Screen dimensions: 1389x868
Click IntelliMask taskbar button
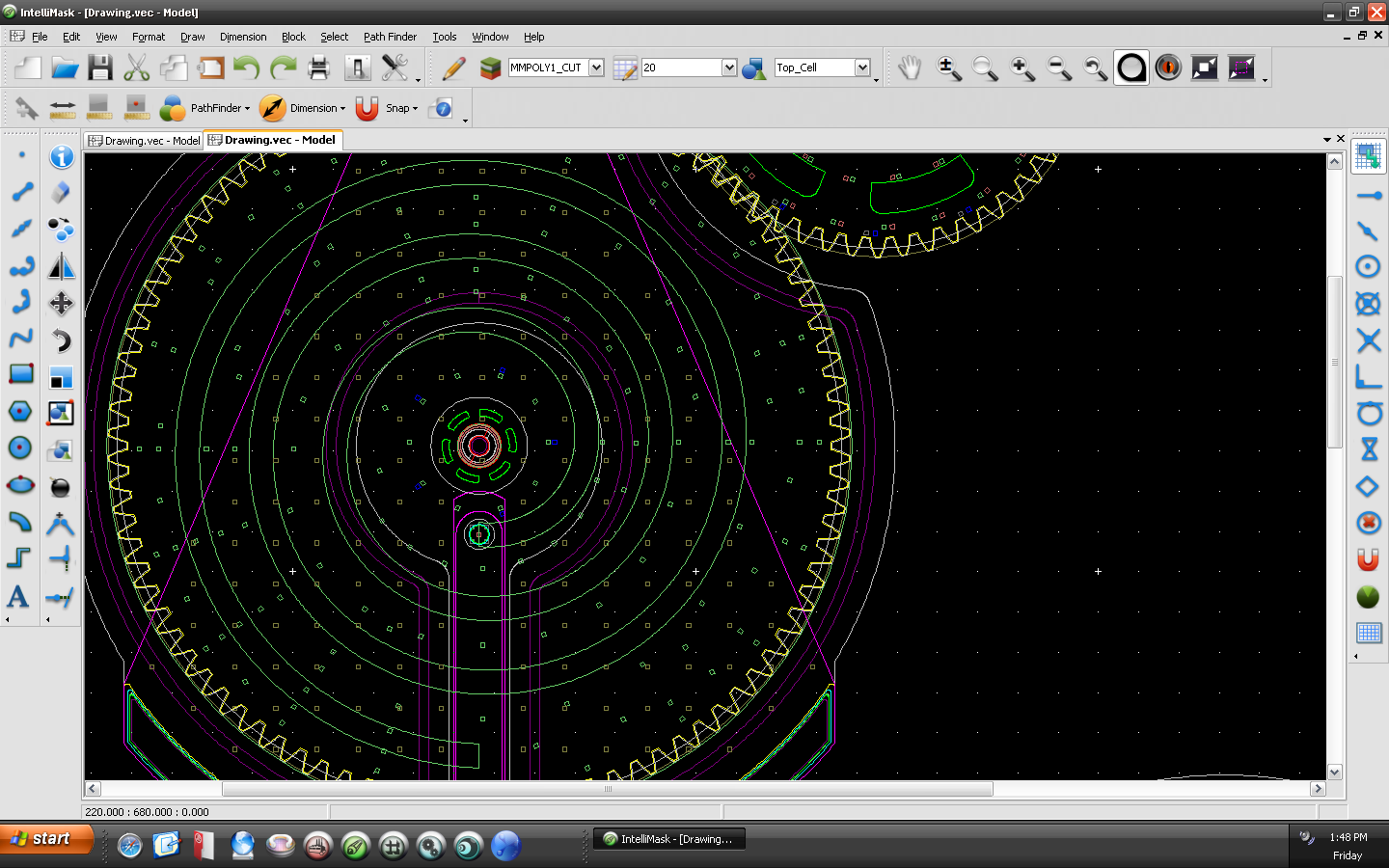[669, 839]
